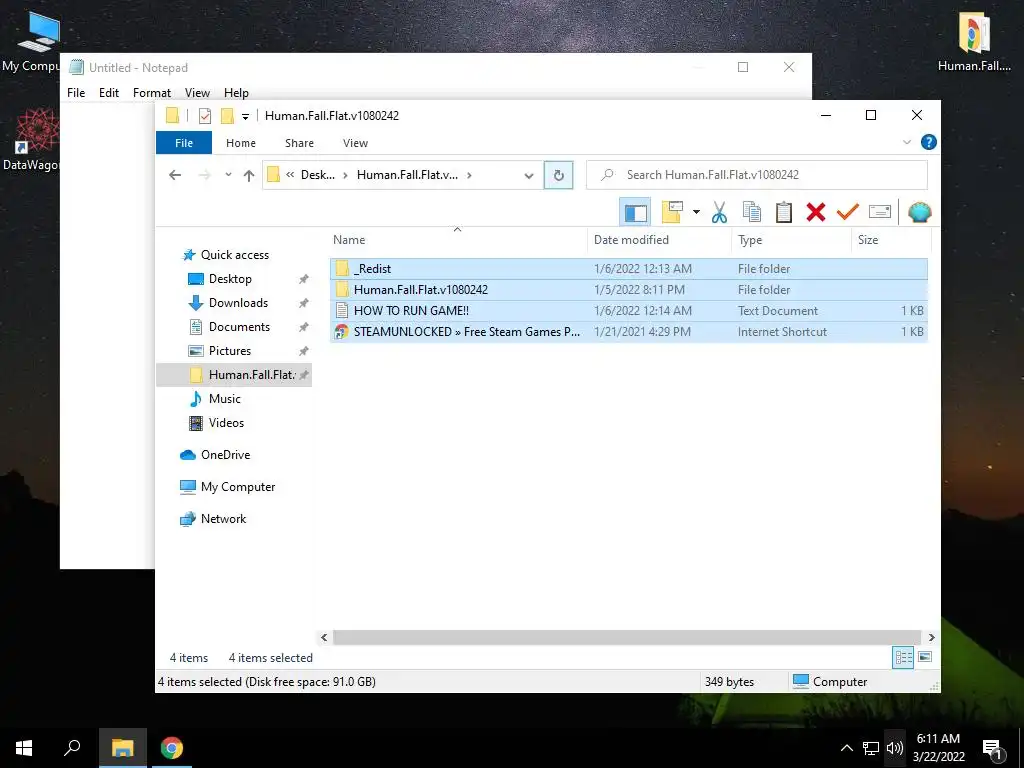Open Desktop in the navigation pane
This screenshot has width=1024, height=768.
pyautogui.click(x=230, y=279)
